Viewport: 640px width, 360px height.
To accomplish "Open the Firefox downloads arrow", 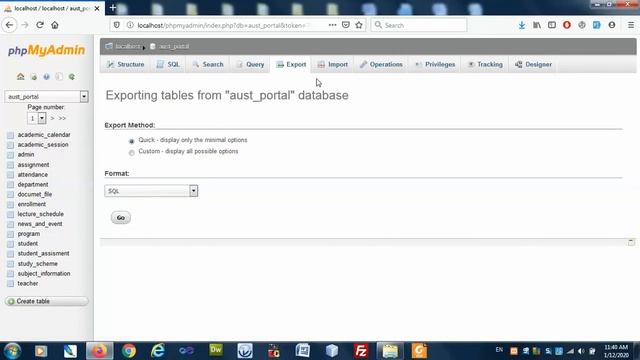I will (x=522, y=25).
